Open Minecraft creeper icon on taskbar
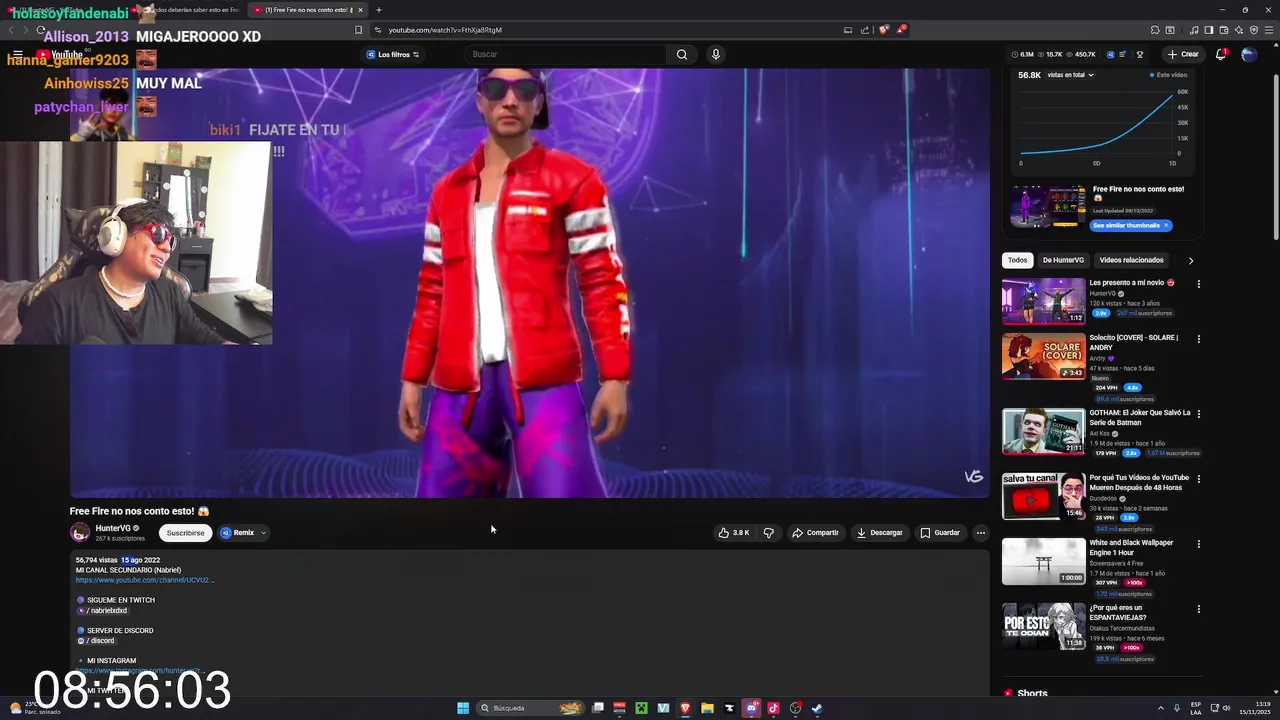 [641, 708]
